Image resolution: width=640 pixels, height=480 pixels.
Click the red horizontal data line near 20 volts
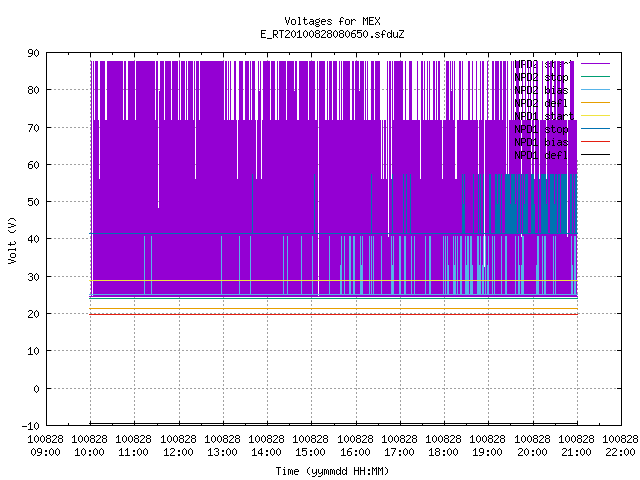[333, 314]
